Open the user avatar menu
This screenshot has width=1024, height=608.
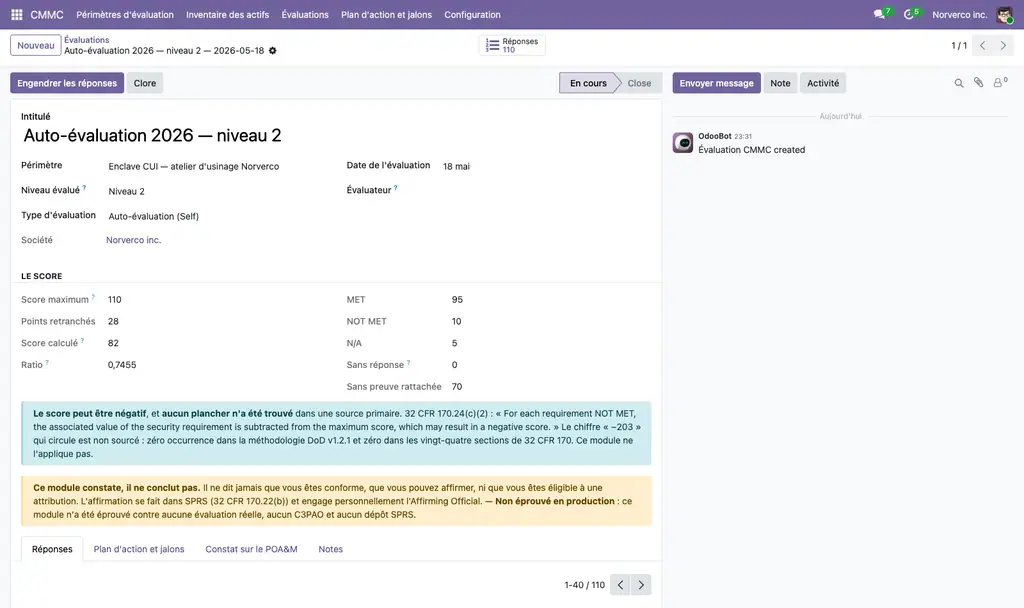point(1004,14)
